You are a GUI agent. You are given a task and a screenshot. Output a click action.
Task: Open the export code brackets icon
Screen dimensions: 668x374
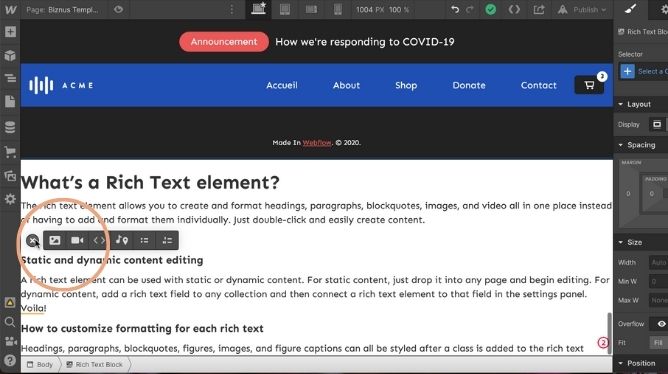tap(514, 9)
